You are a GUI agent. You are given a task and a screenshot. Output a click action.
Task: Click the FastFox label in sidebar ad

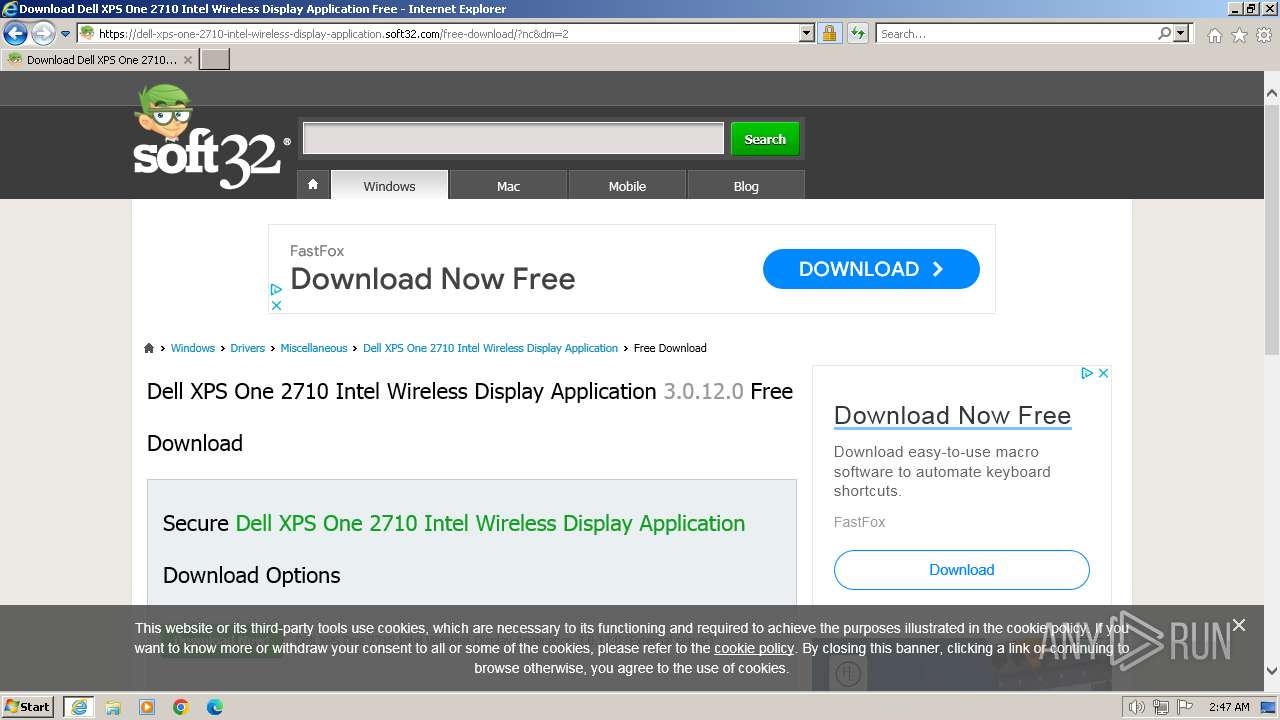[859, 522]
